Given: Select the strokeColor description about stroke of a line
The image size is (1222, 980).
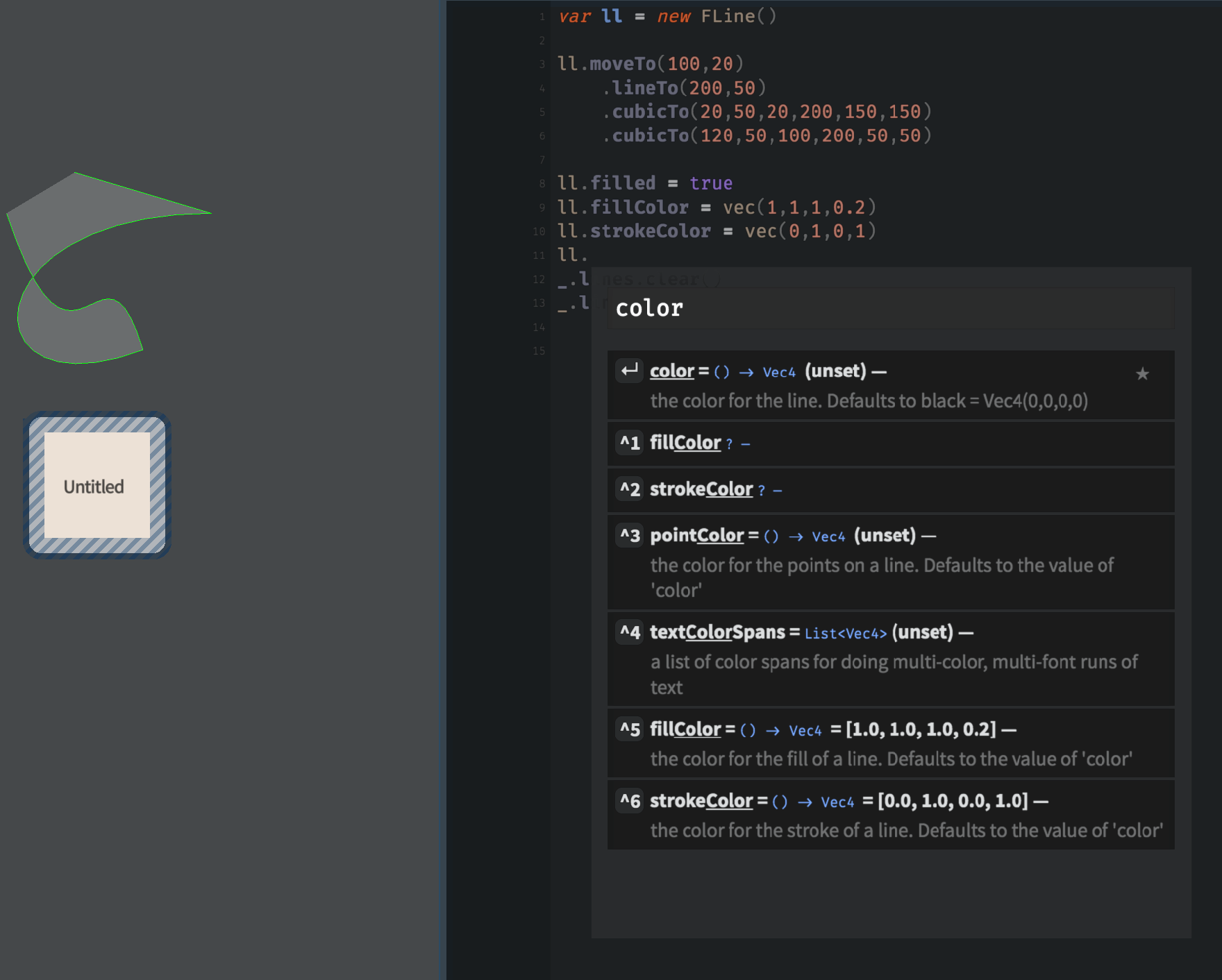Looking at the screenshot, I should coord(906,831).
